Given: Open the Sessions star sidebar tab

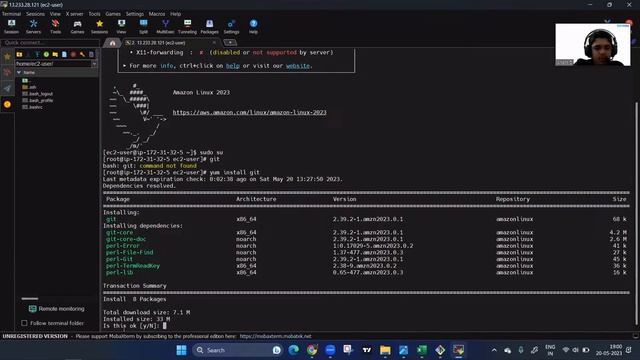Looking at the screenshot, I should click(x=7, y=57).
